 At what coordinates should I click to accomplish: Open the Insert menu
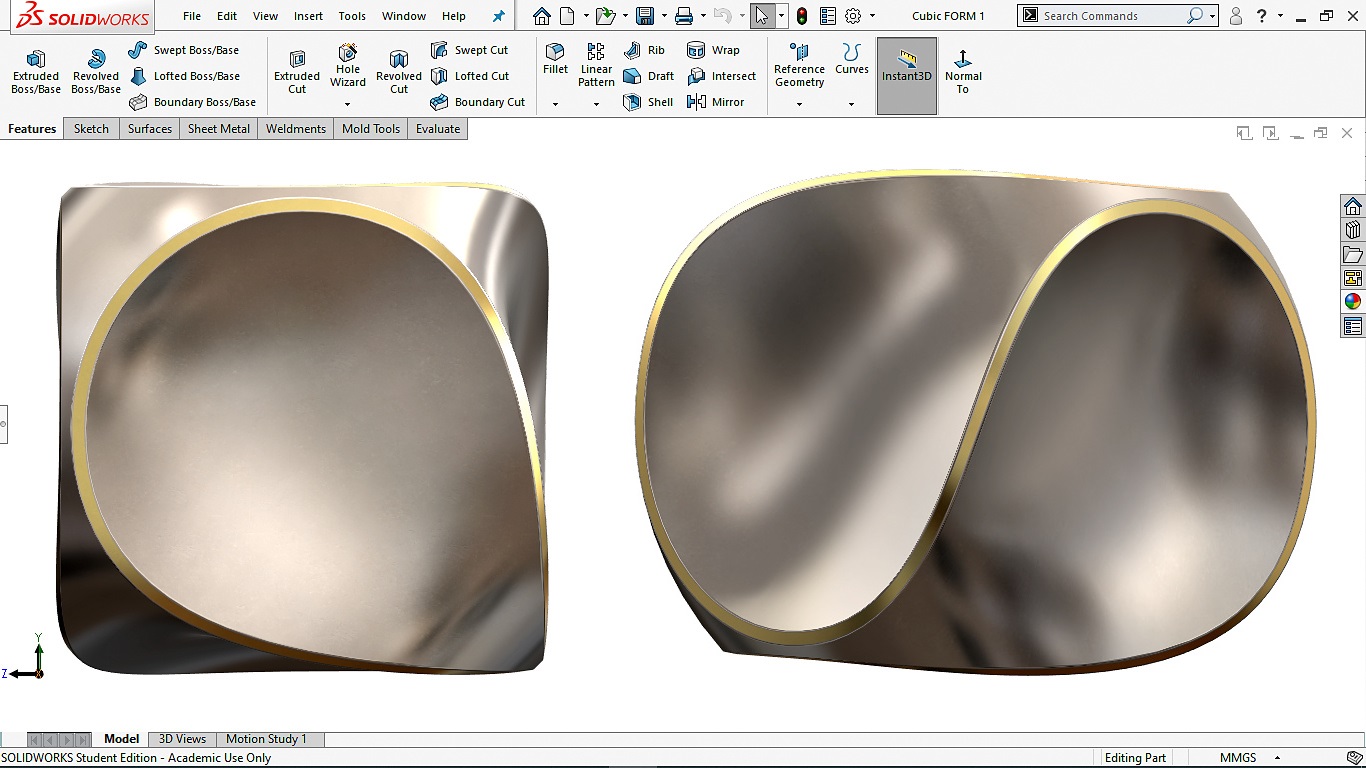[x=309, y=16]
